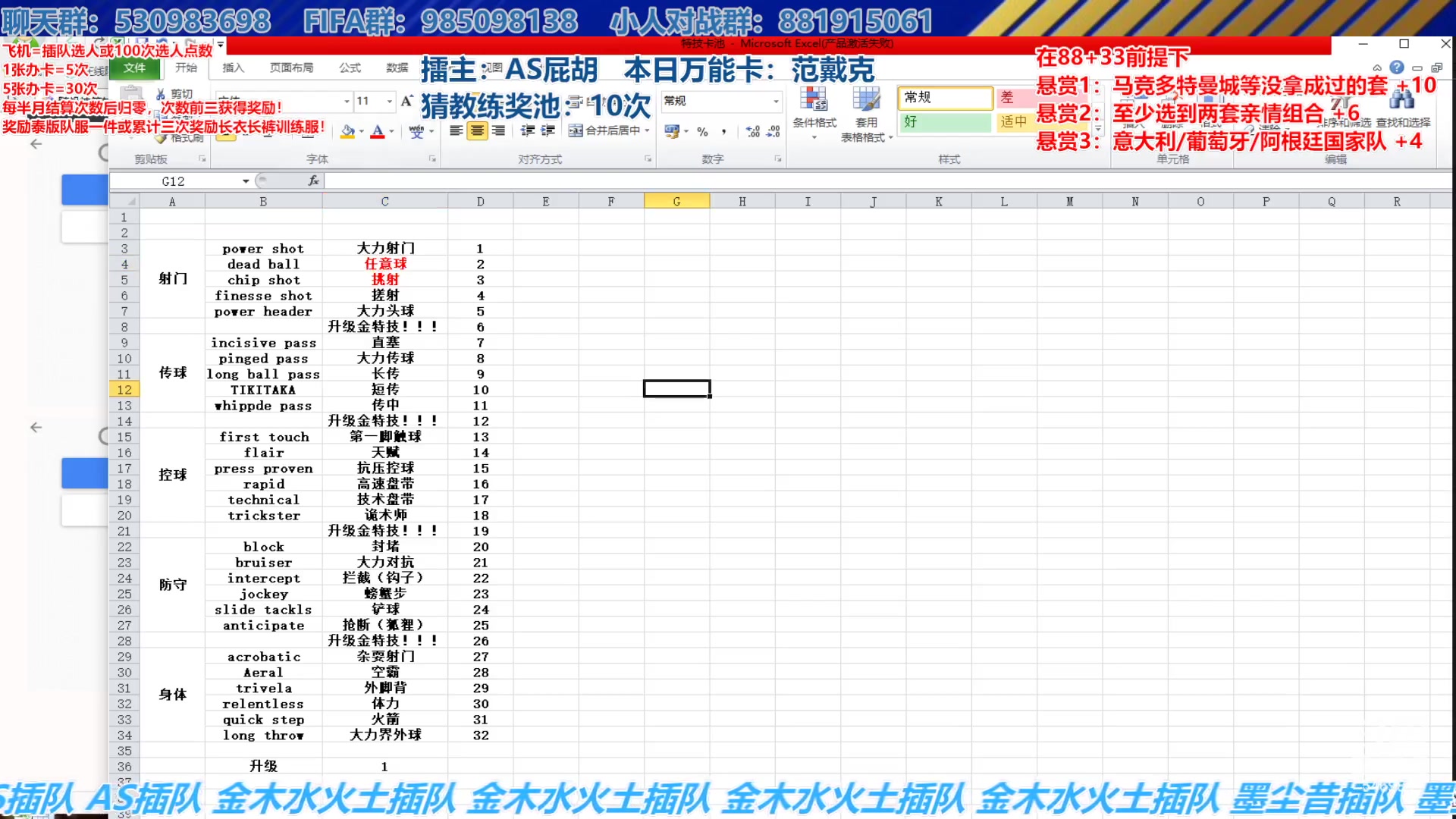The height and width of the screenshot is (819, 1456).
Task: Click the Name Box showing G12
Action: [x=174, y=181]
